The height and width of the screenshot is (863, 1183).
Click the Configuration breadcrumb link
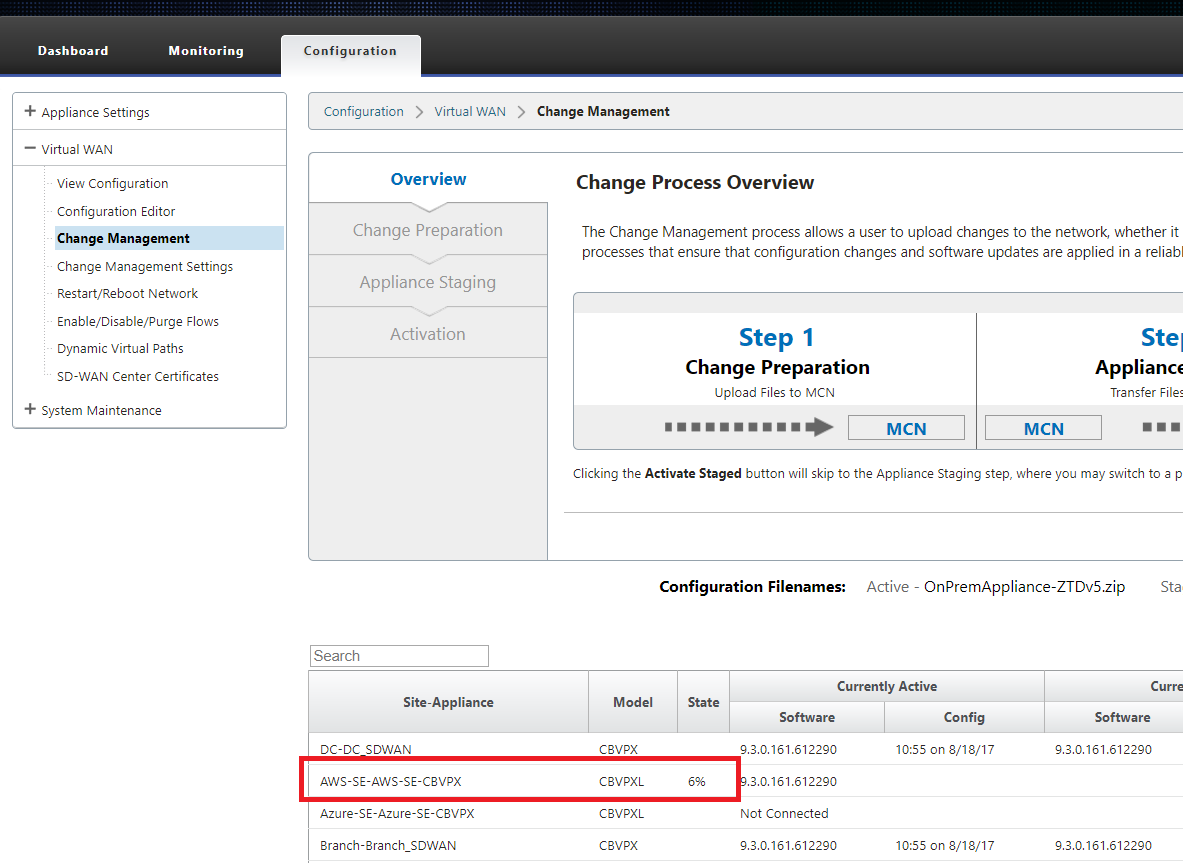point(364,112)
